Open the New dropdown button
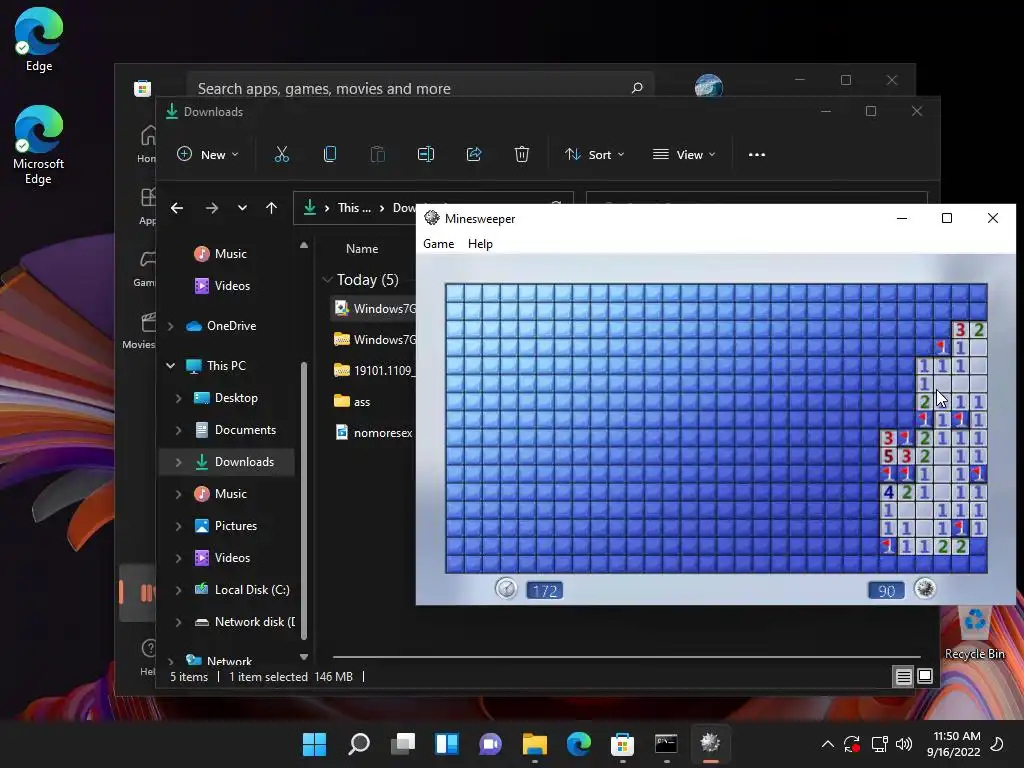This screenshot has height=768, width=1024. [207, 154]
